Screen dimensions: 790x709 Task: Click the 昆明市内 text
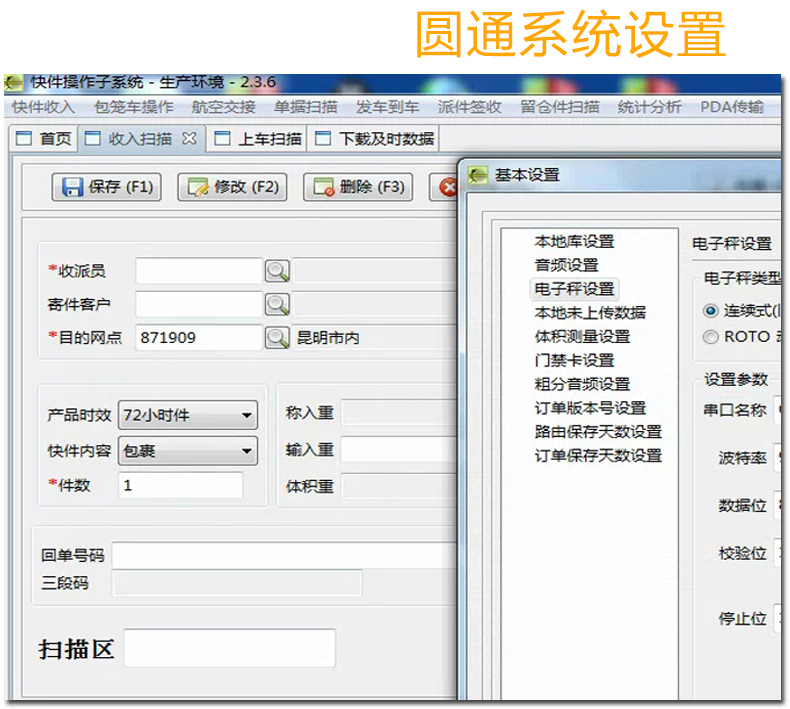[x=328, y=338]
